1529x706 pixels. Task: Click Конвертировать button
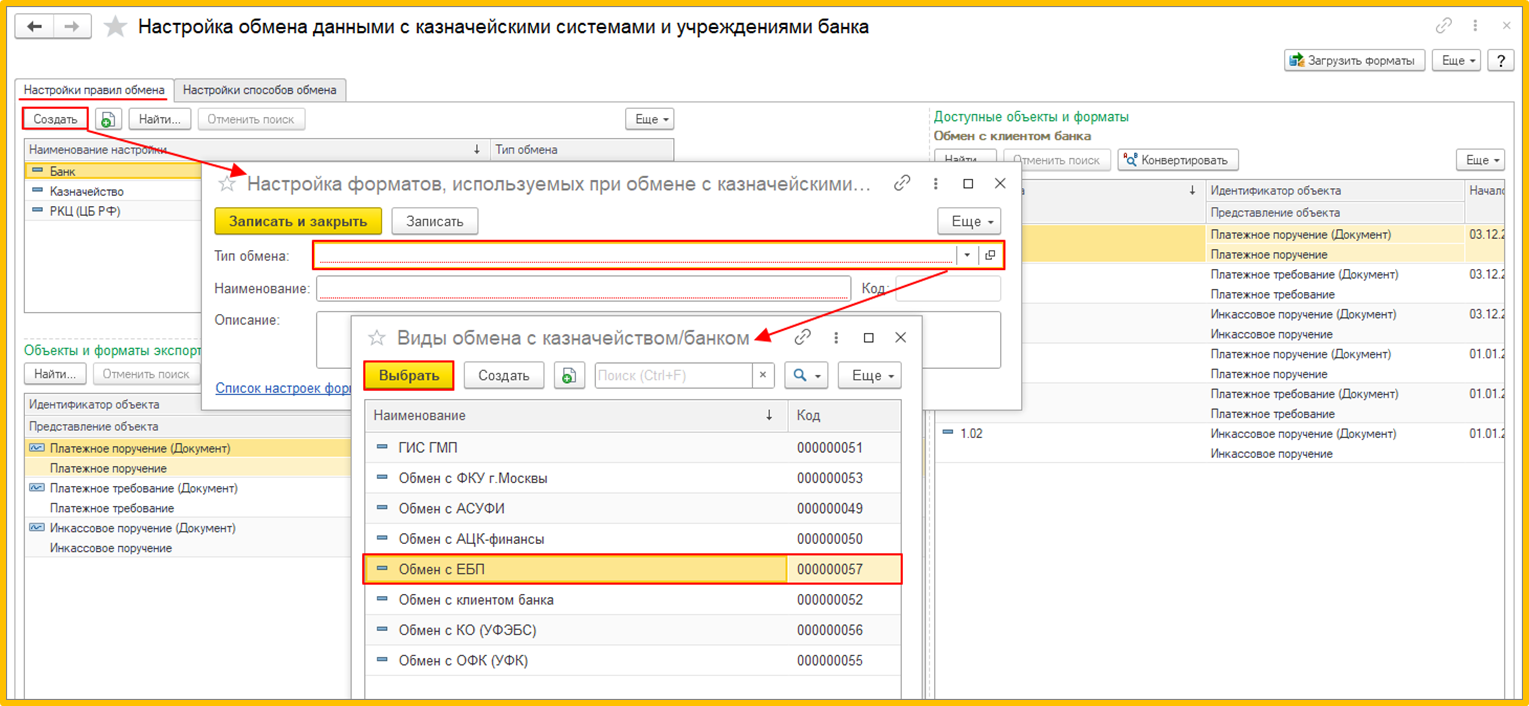pos(1179,160)
